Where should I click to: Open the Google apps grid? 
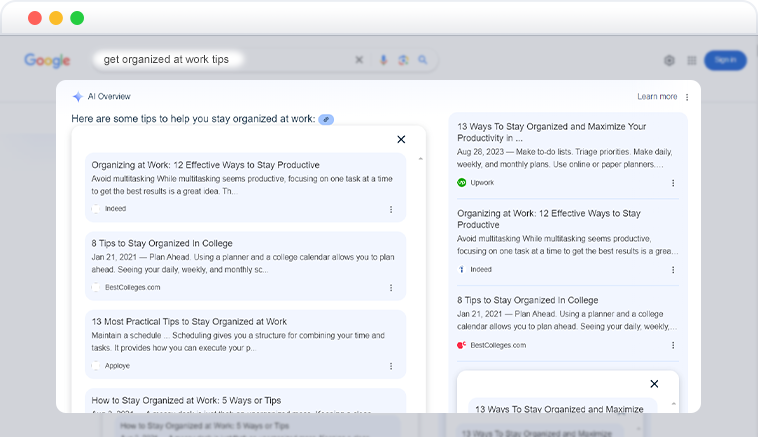692,60
